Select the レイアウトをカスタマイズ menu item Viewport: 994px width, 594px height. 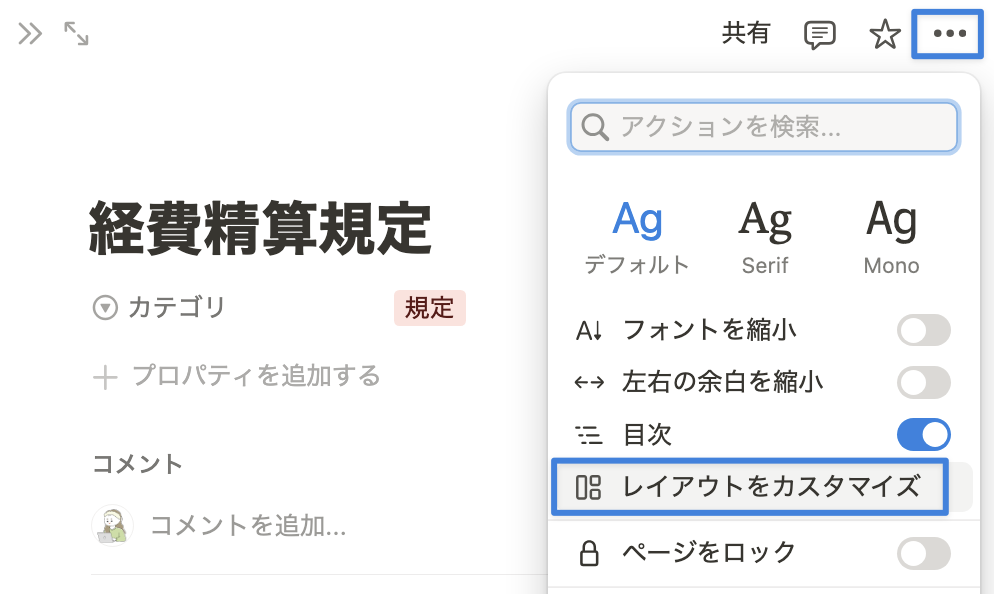pos(750,487)
